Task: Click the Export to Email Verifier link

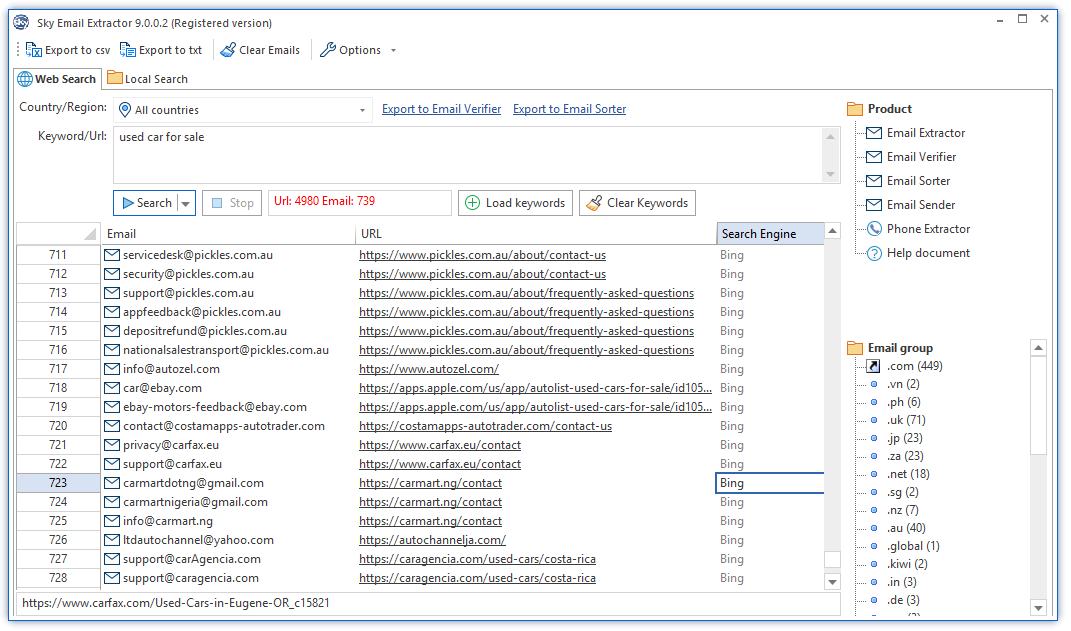Action: pos(441,109)
